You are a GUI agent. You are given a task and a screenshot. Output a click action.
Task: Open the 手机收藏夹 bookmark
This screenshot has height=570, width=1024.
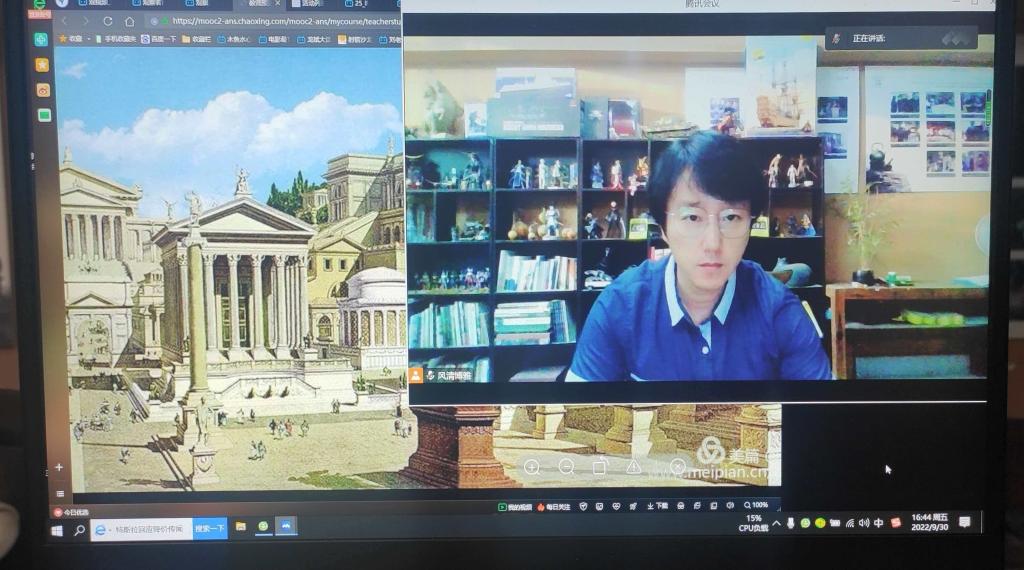116,39
